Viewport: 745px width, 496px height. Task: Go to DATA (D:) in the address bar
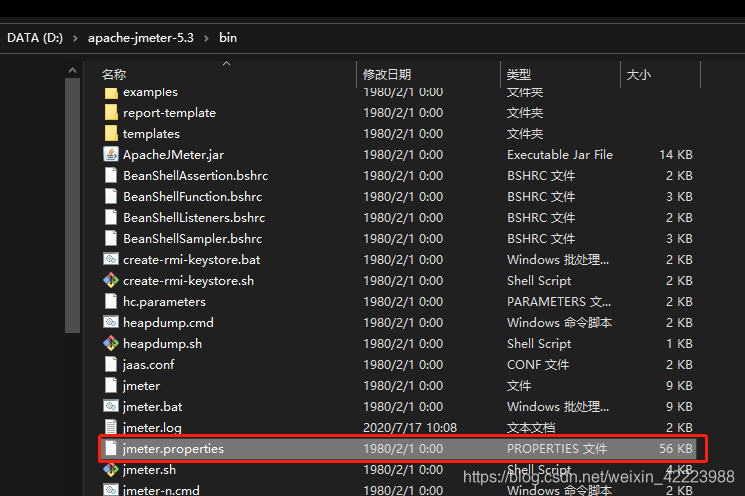pyautogui.click(x=35, y=38)
